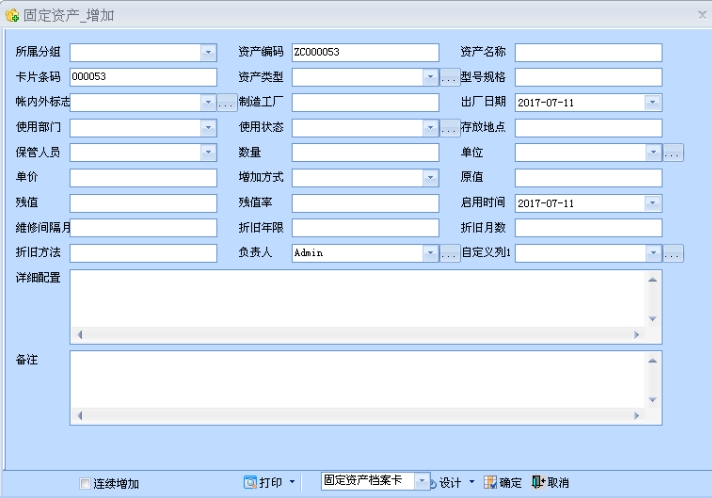Click the 制造工厂 input field
The width and height of the screenshot is (712, 498).
click(x=366, y=102)
